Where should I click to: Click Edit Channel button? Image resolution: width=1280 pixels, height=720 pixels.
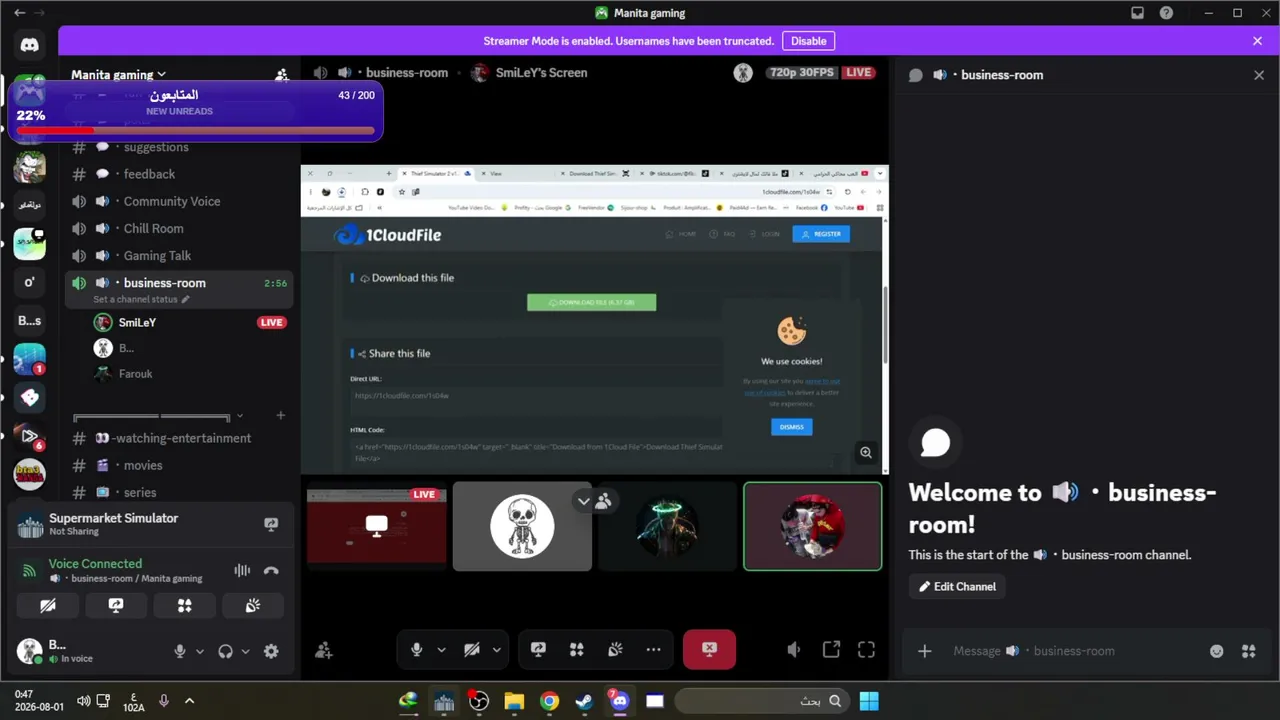[x=958, y=587]
